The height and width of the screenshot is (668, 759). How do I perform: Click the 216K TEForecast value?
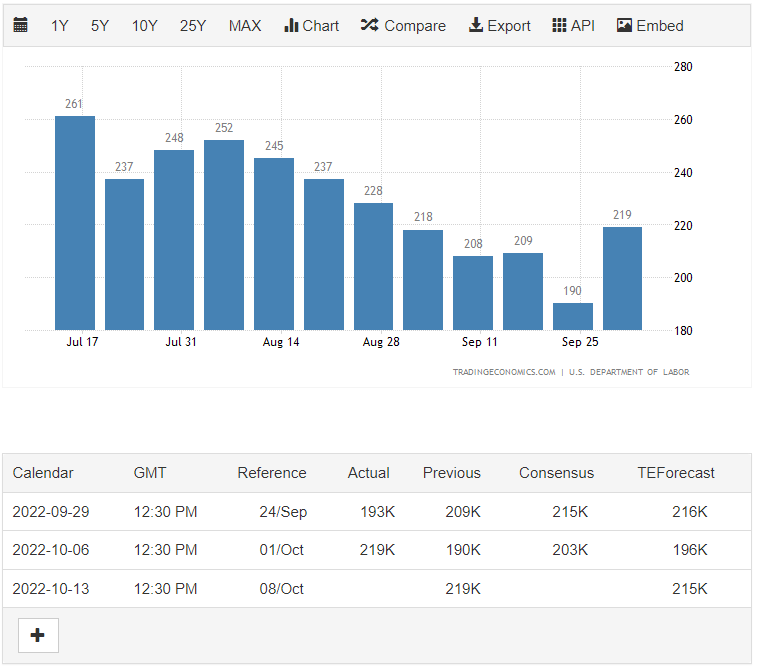(x=690, y=512)
